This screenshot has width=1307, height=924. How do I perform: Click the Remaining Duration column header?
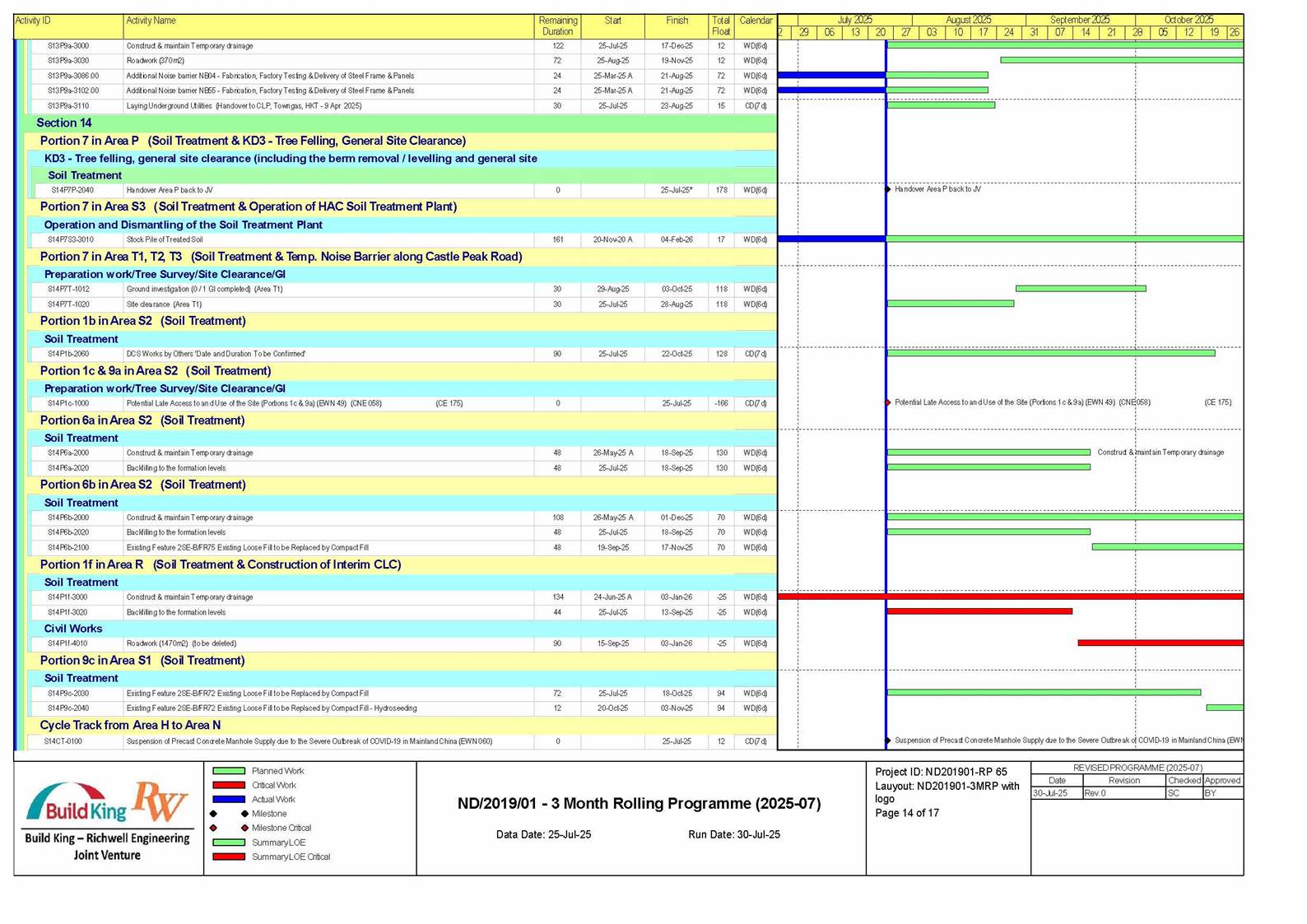558,26
